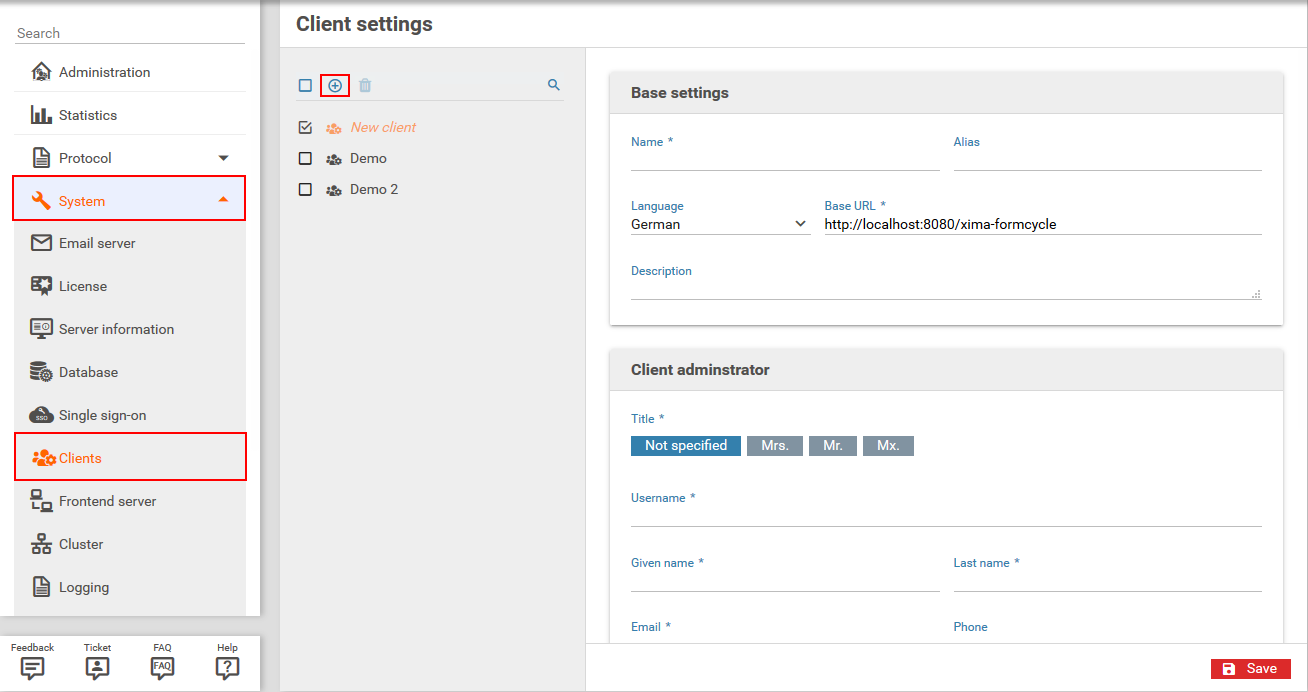The height and width of the screenshot is (692, 1308).
Task: Open the client list search magnifier
Action: click(x=554, y=86)
